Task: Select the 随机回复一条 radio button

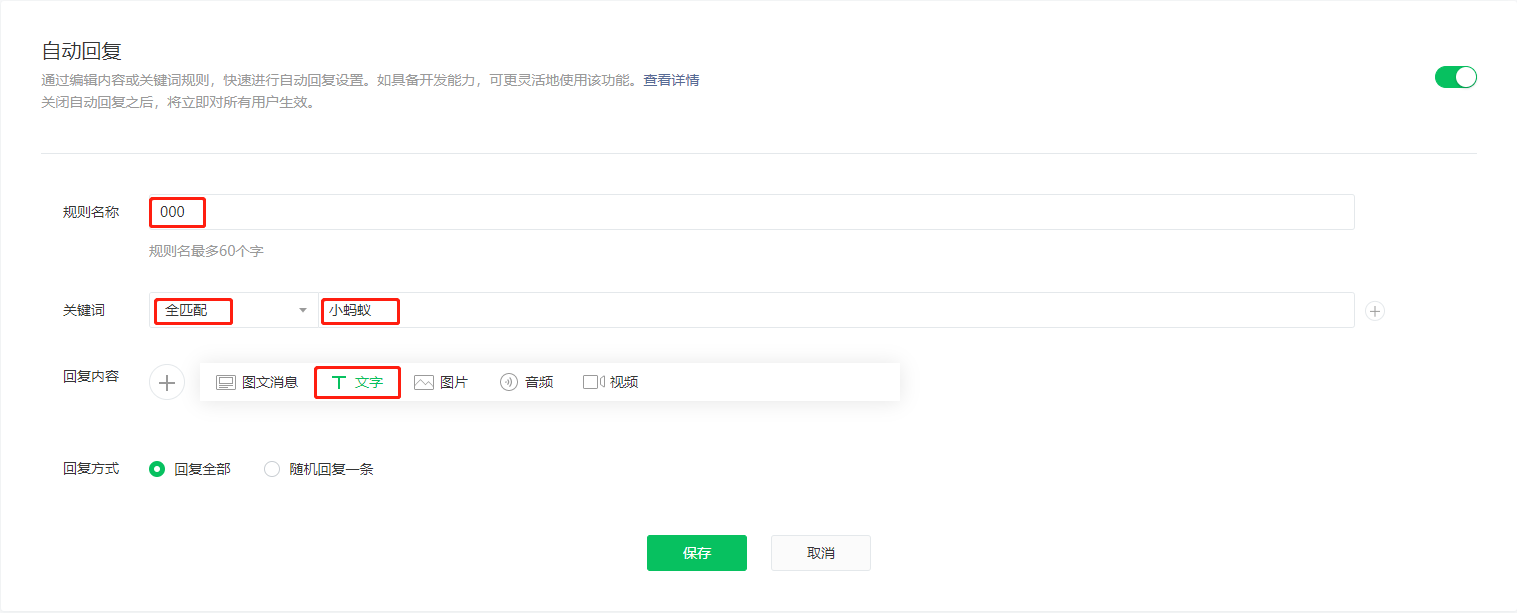Action: 272,469
